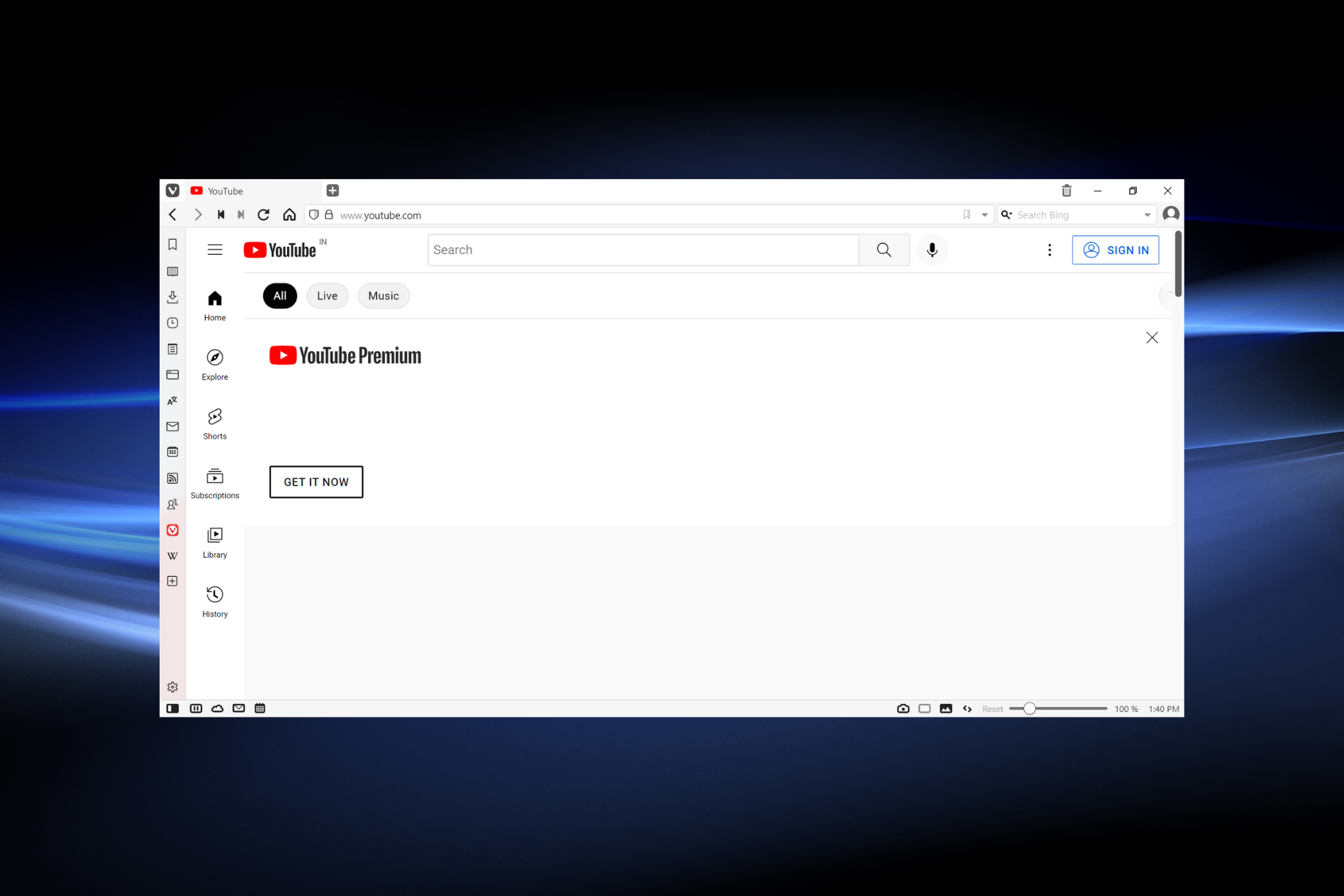This screenshot has width=1344, height=896.
Task: Open Downloads side panel
Action: pos(172,297)
